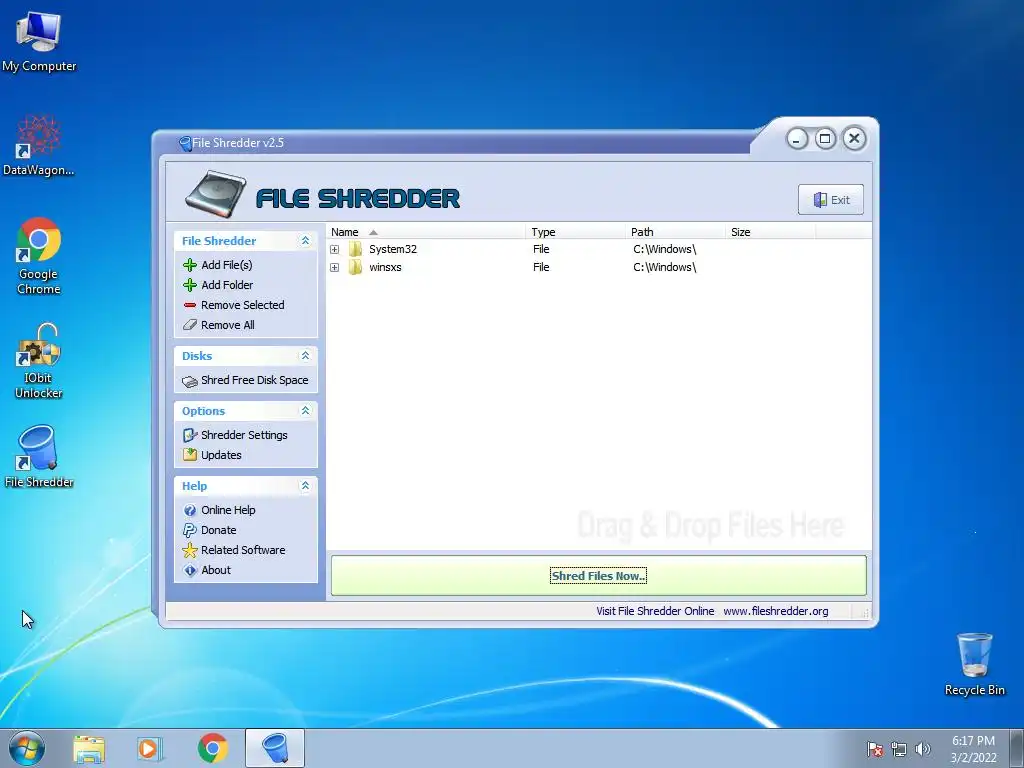The width and height of the screenshot is (1024, 768).
Task: Collapse the File Shredder panel section
Action: [305, 241]
